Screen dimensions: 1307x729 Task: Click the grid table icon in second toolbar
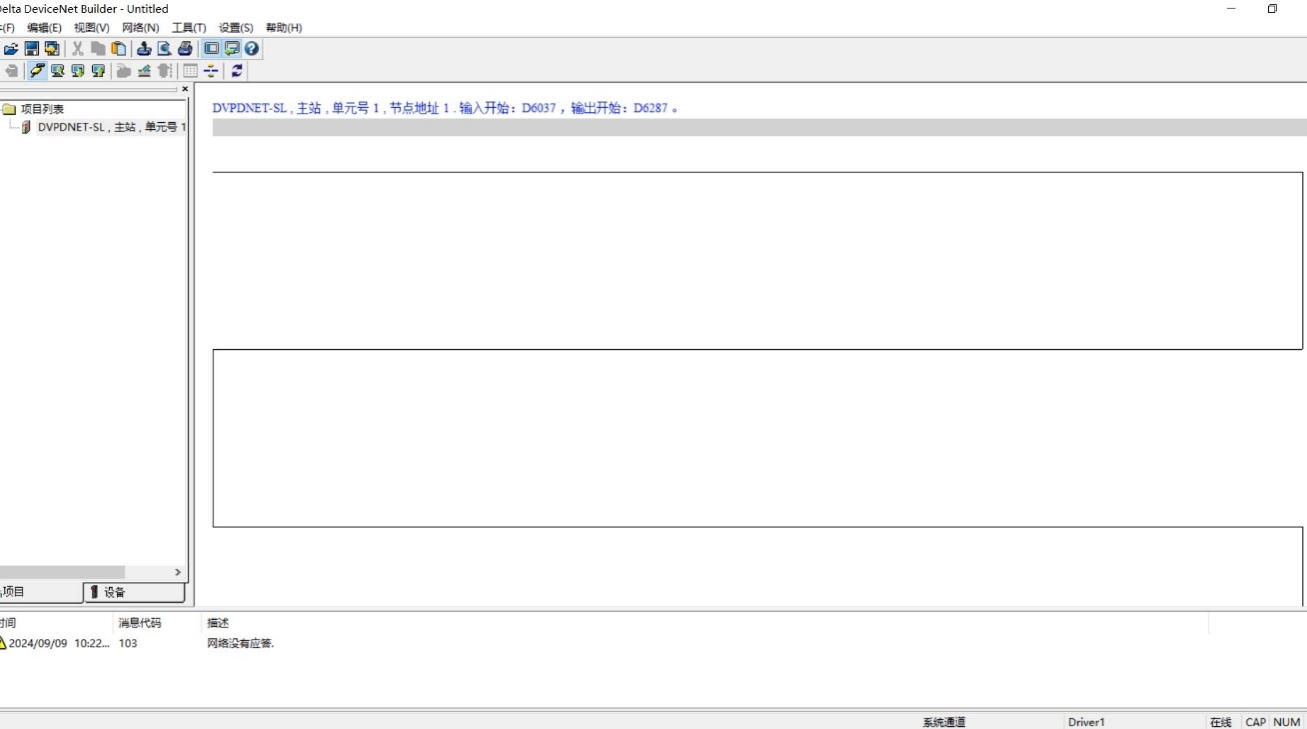coord(190,70)
